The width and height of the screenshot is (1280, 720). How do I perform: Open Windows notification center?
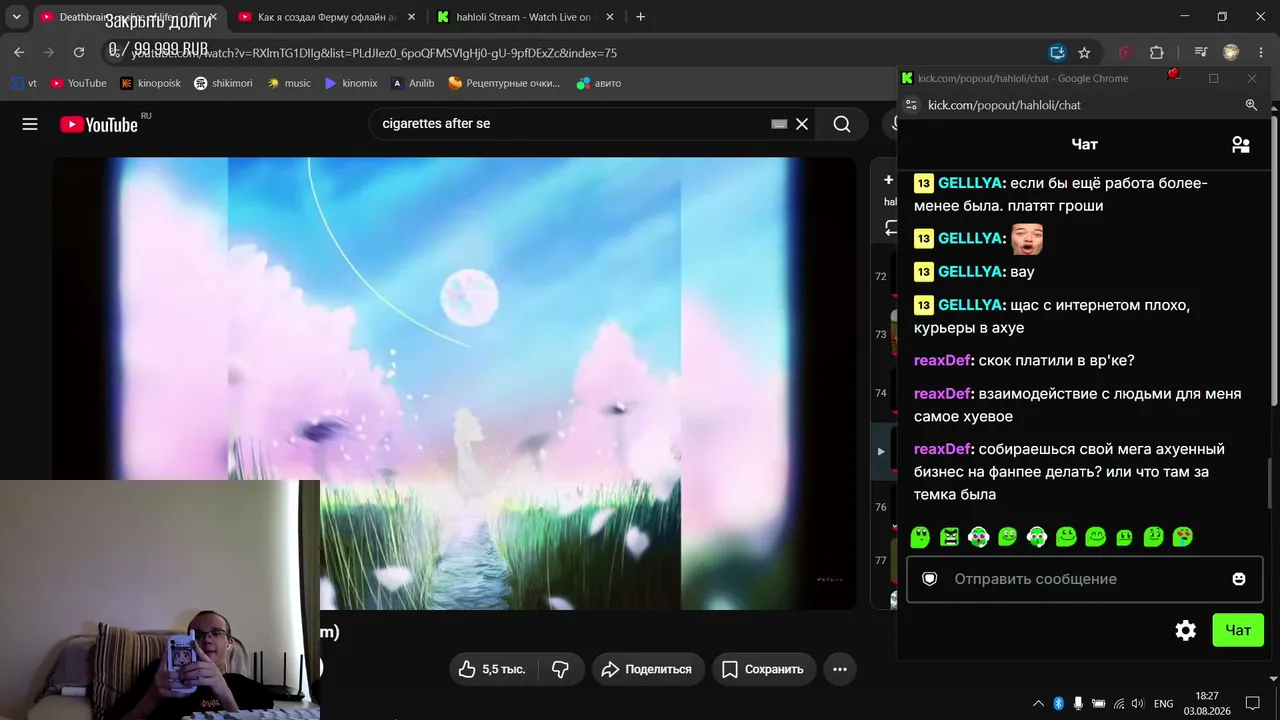point(1252,703)
